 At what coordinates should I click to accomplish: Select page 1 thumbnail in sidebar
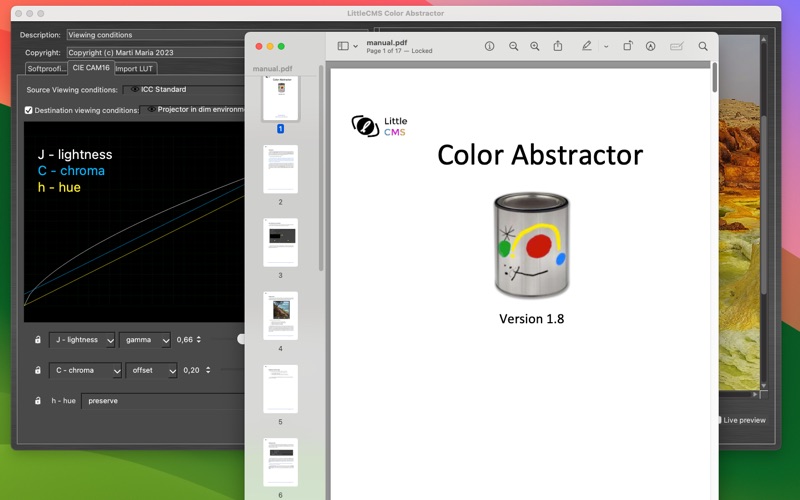(281, 97)
